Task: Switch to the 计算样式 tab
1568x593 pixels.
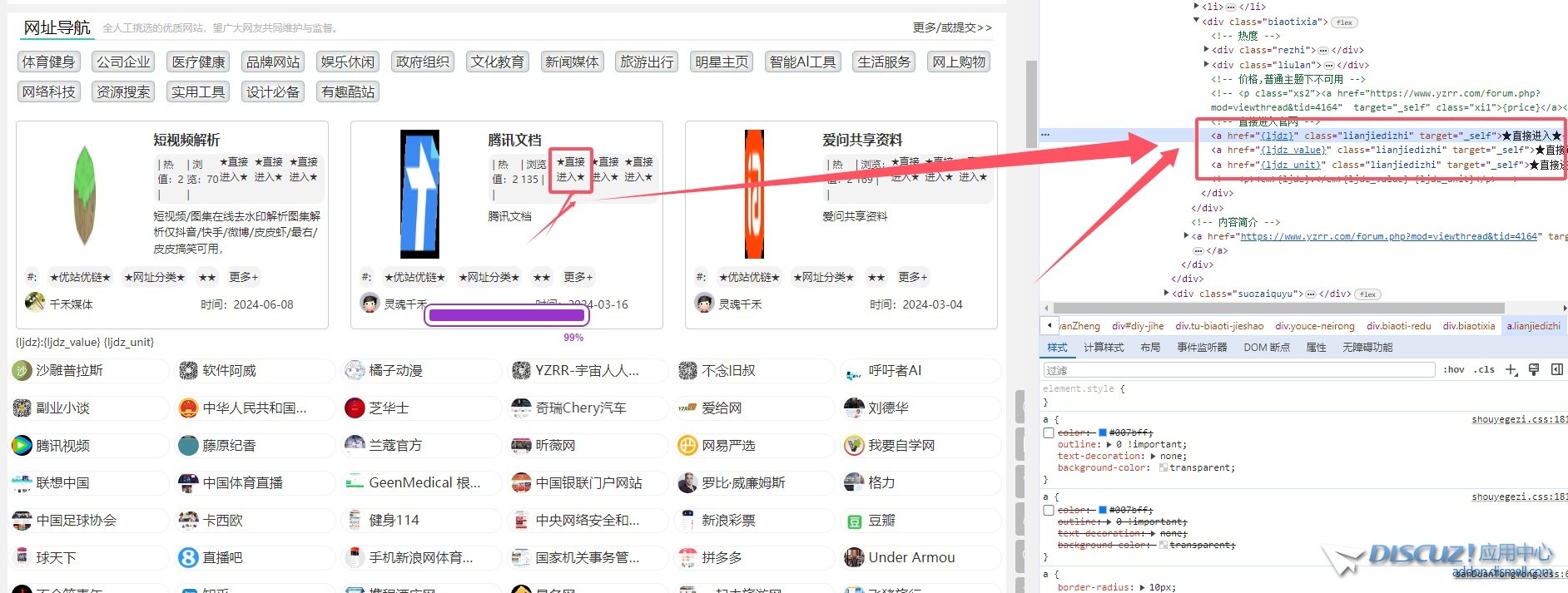Action: pyautogui.click(x=1103, y=348)
